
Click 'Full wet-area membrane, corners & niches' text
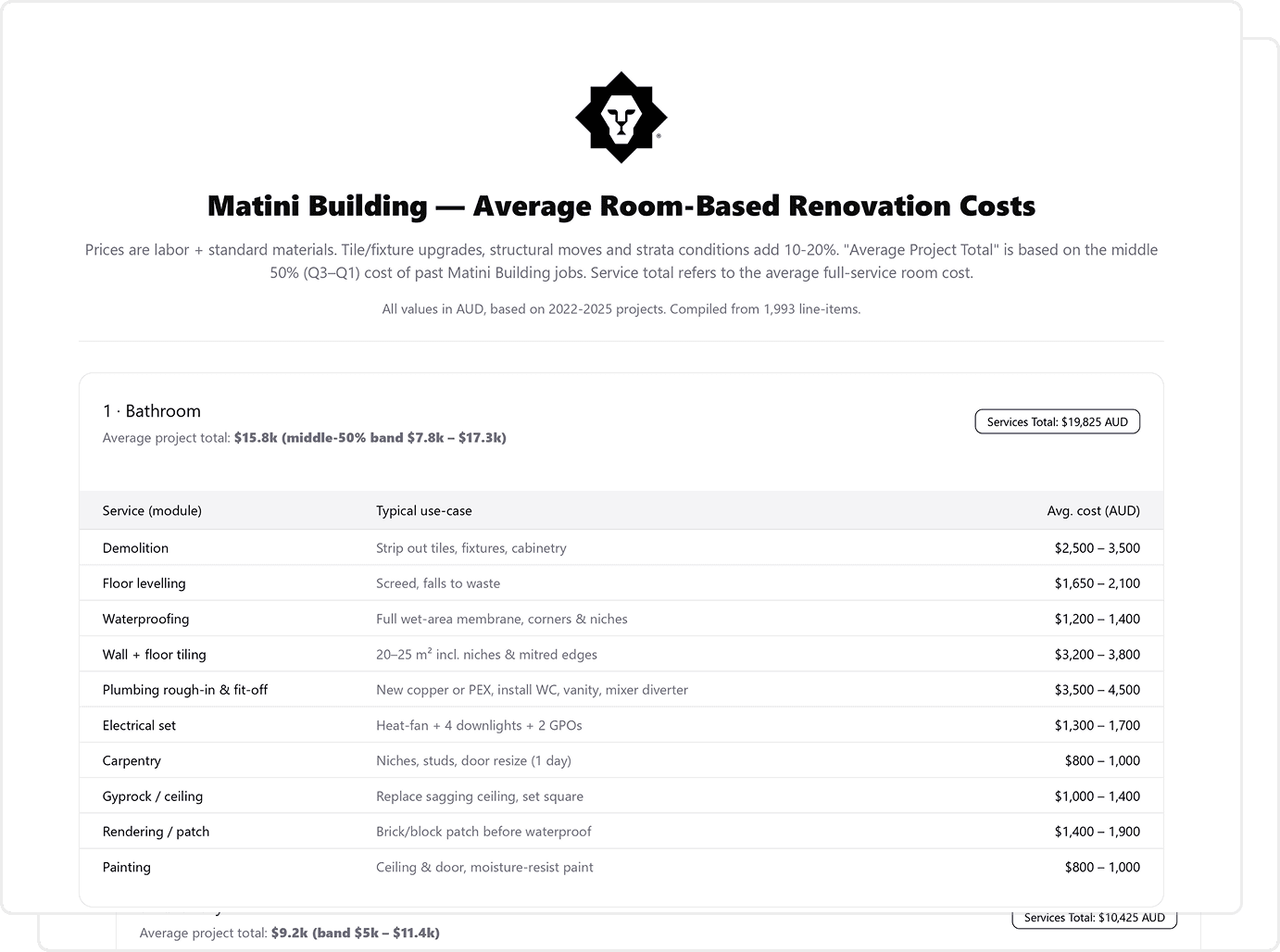502,619
